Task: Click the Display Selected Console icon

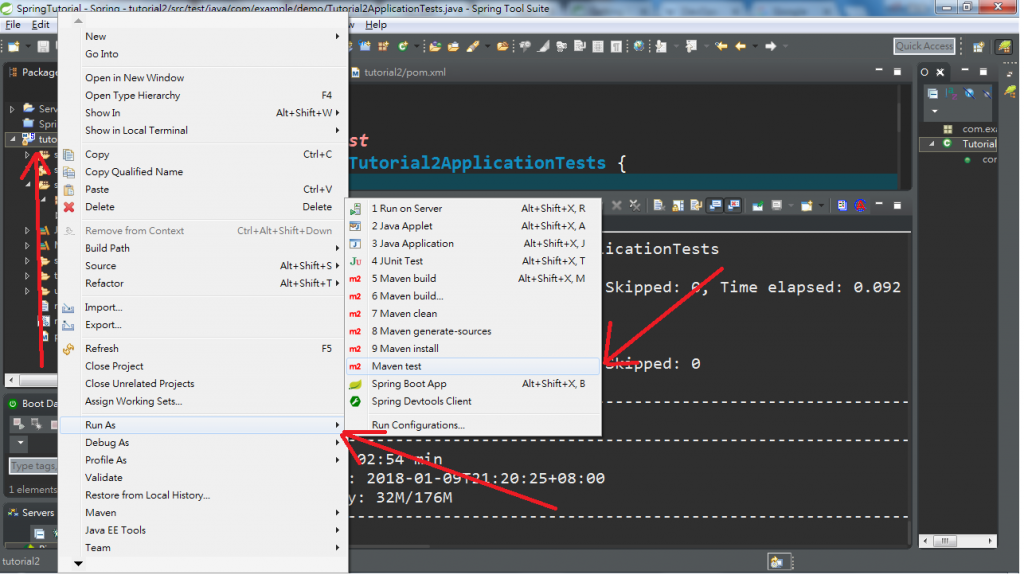Action: coord(776,206)
